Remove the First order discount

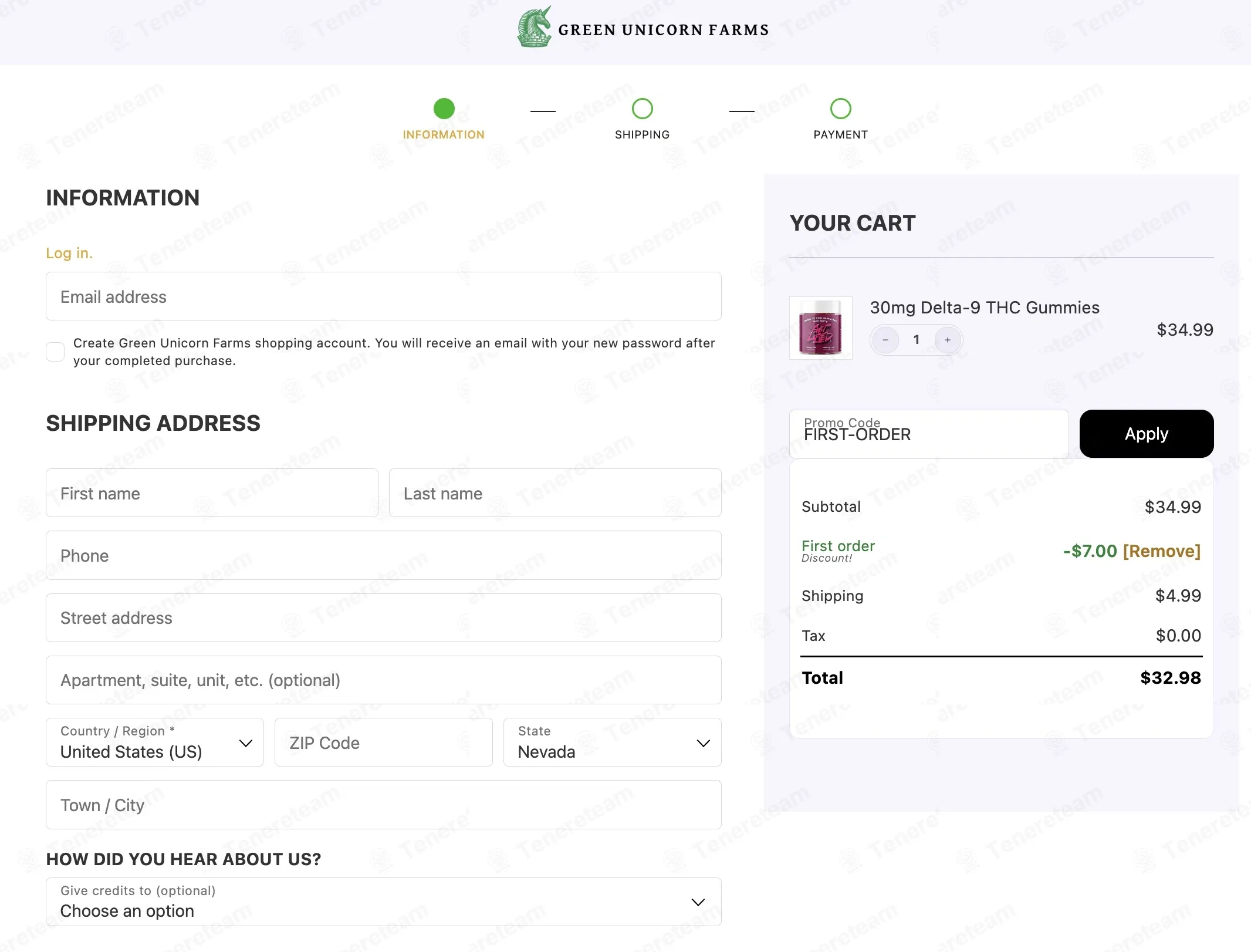point(1161,551)
